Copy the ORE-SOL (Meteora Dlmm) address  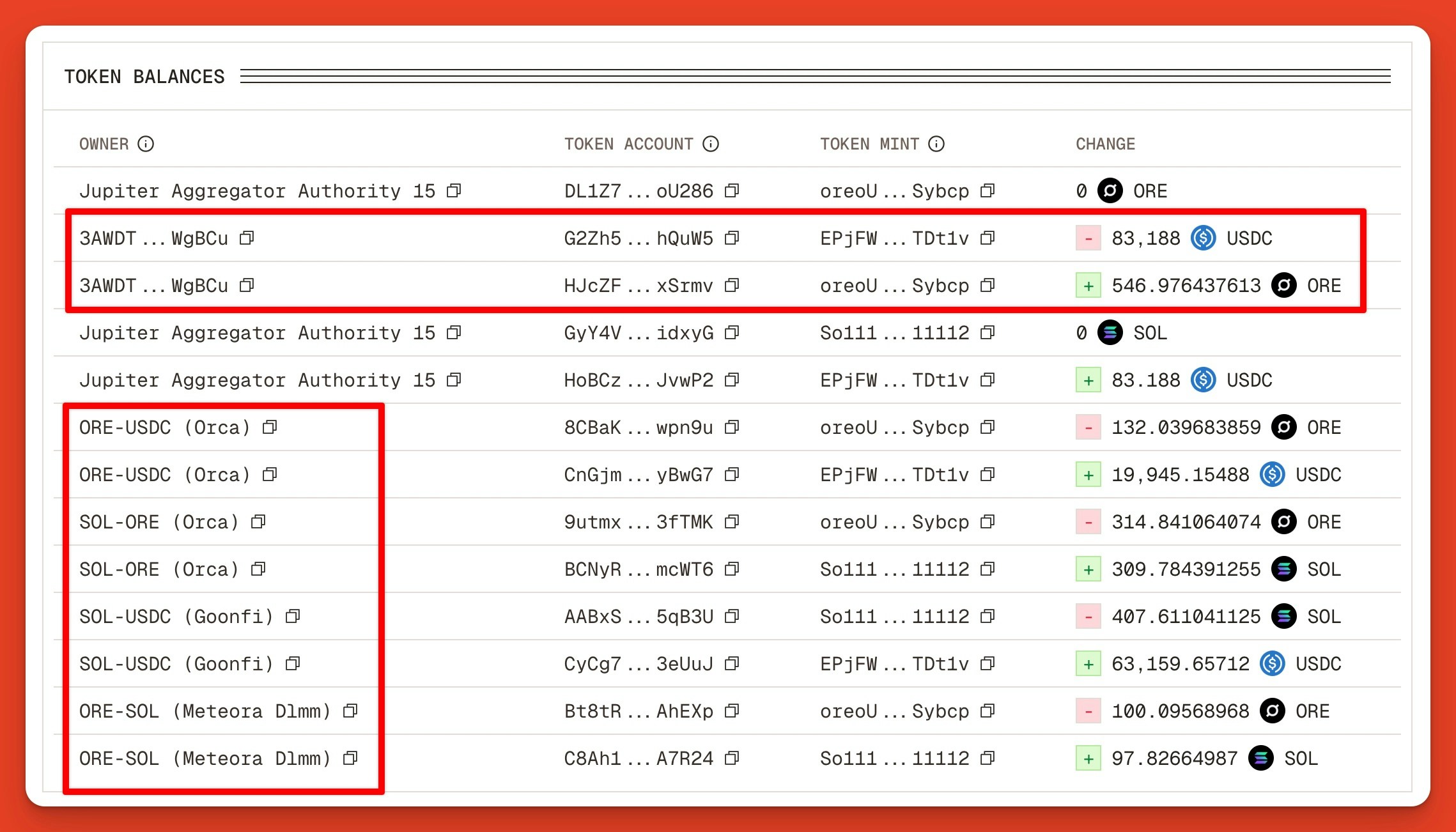coord(350,711)
